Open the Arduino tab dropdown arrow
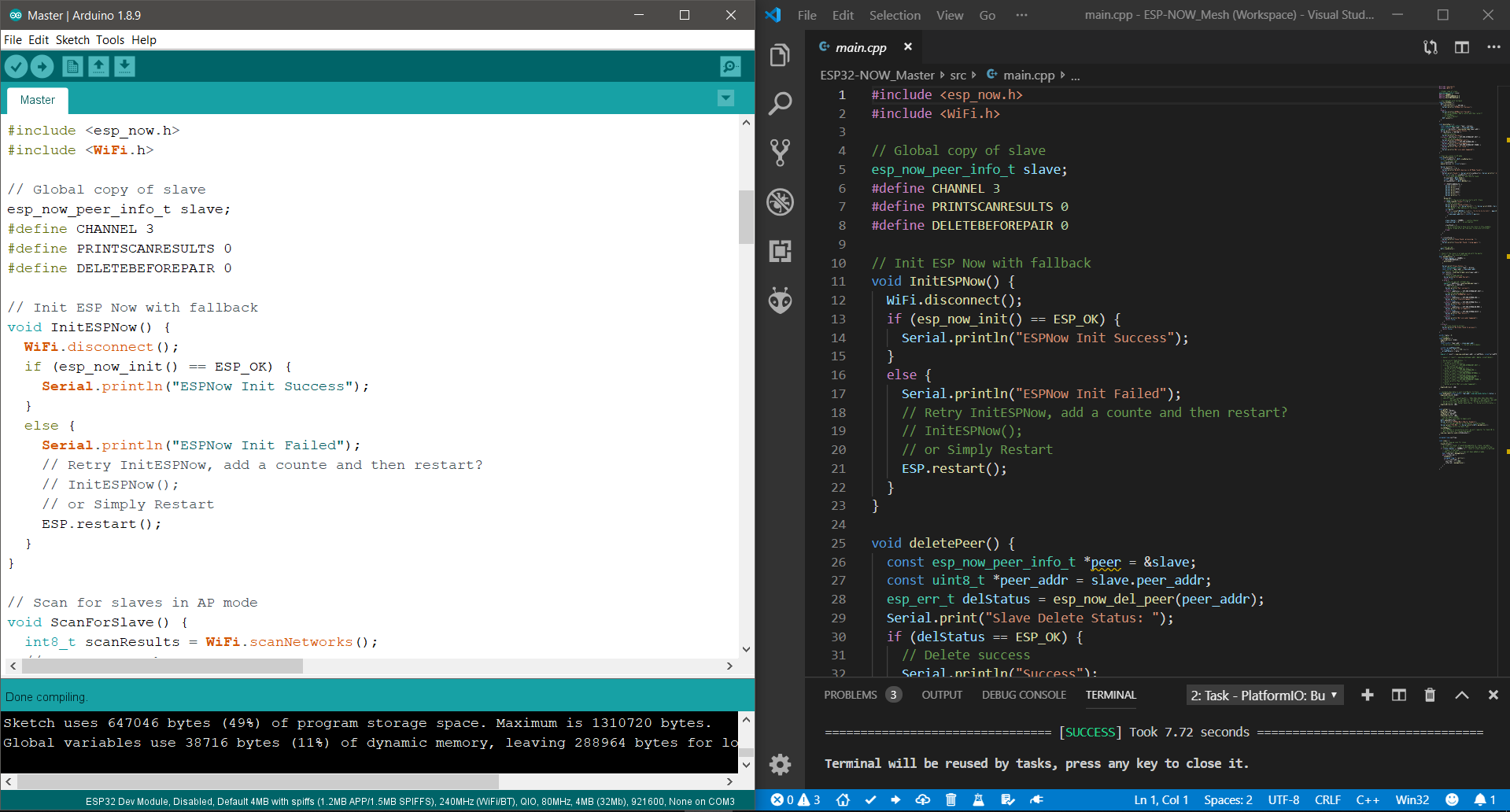Screen dimensions: 1510x812 tap(725, 98)
